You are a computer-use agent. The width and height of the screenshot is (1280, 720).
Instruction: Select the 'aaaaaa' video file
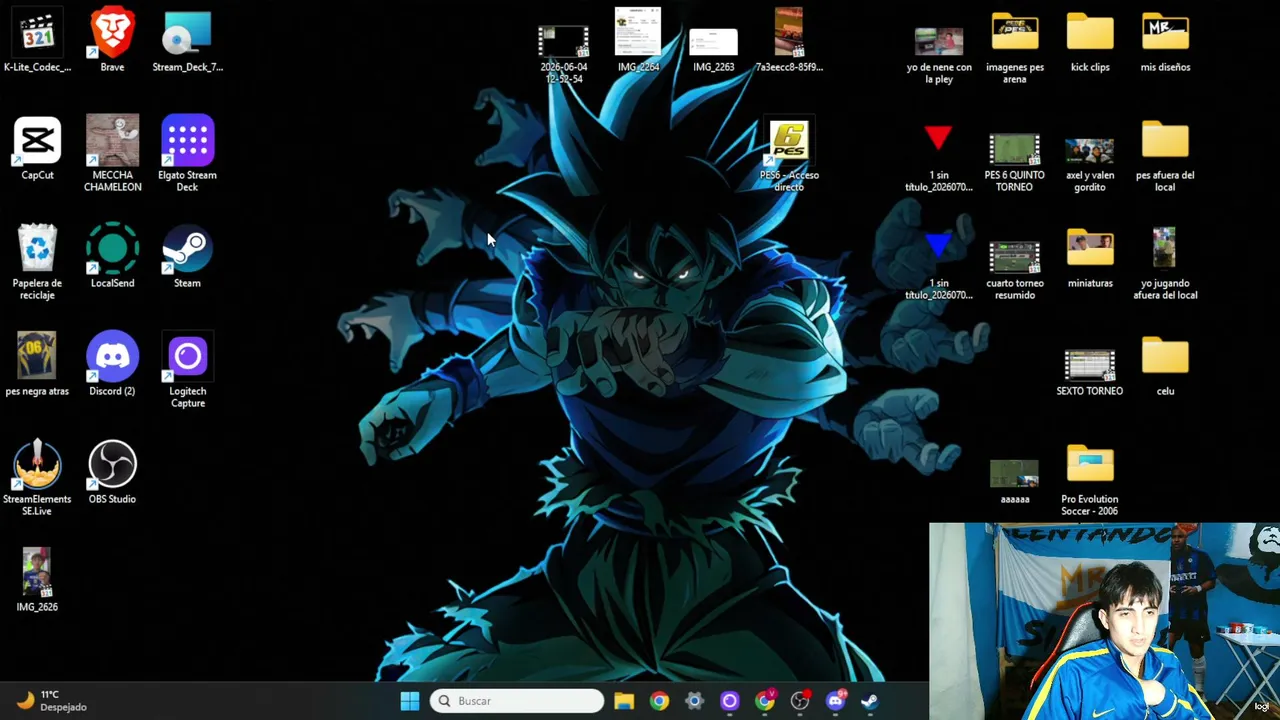tap(1015, 482)
